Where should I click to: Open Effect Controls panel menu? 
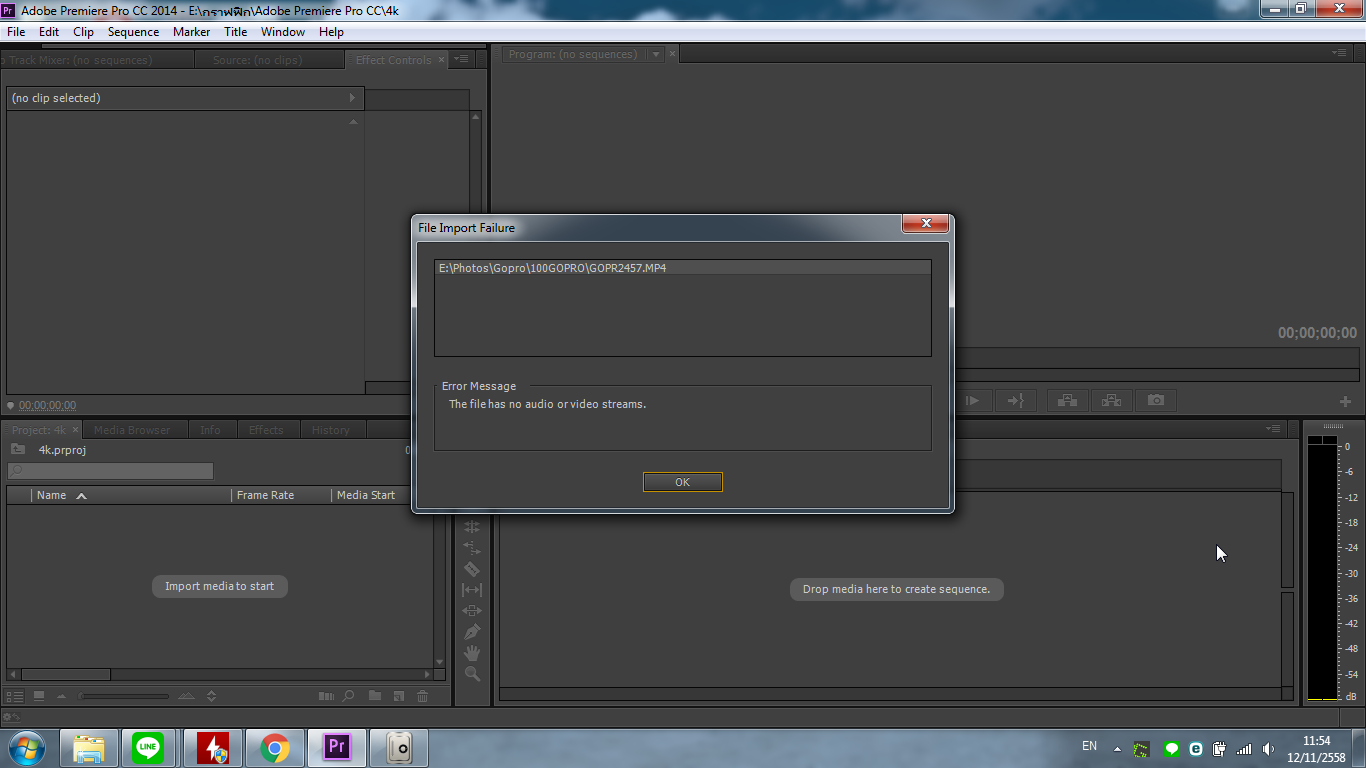coord(461,60)
